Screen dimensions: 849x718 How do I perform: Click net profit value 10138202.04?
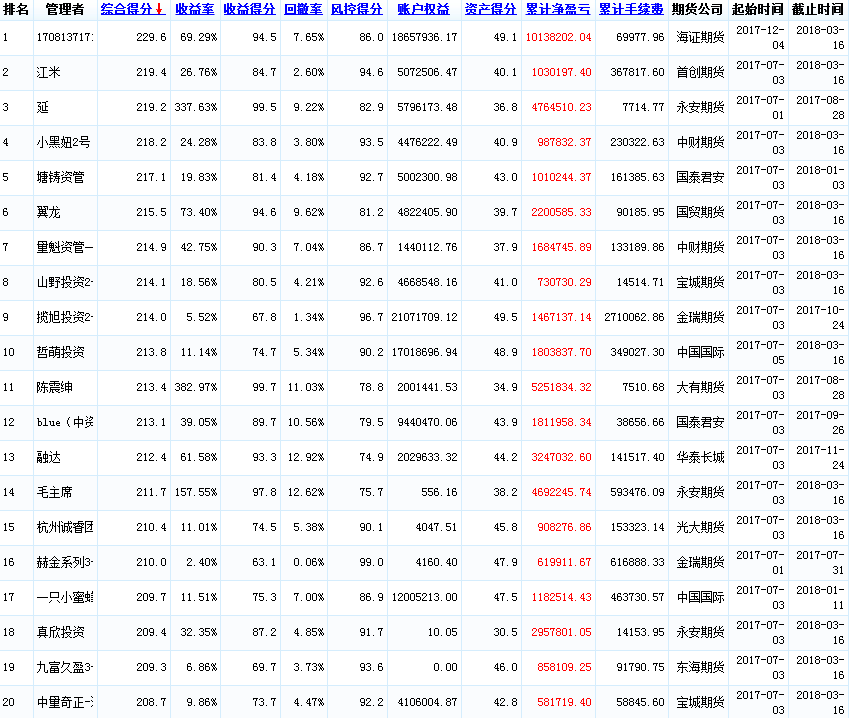pyautogui.click(x=558, y=38)
